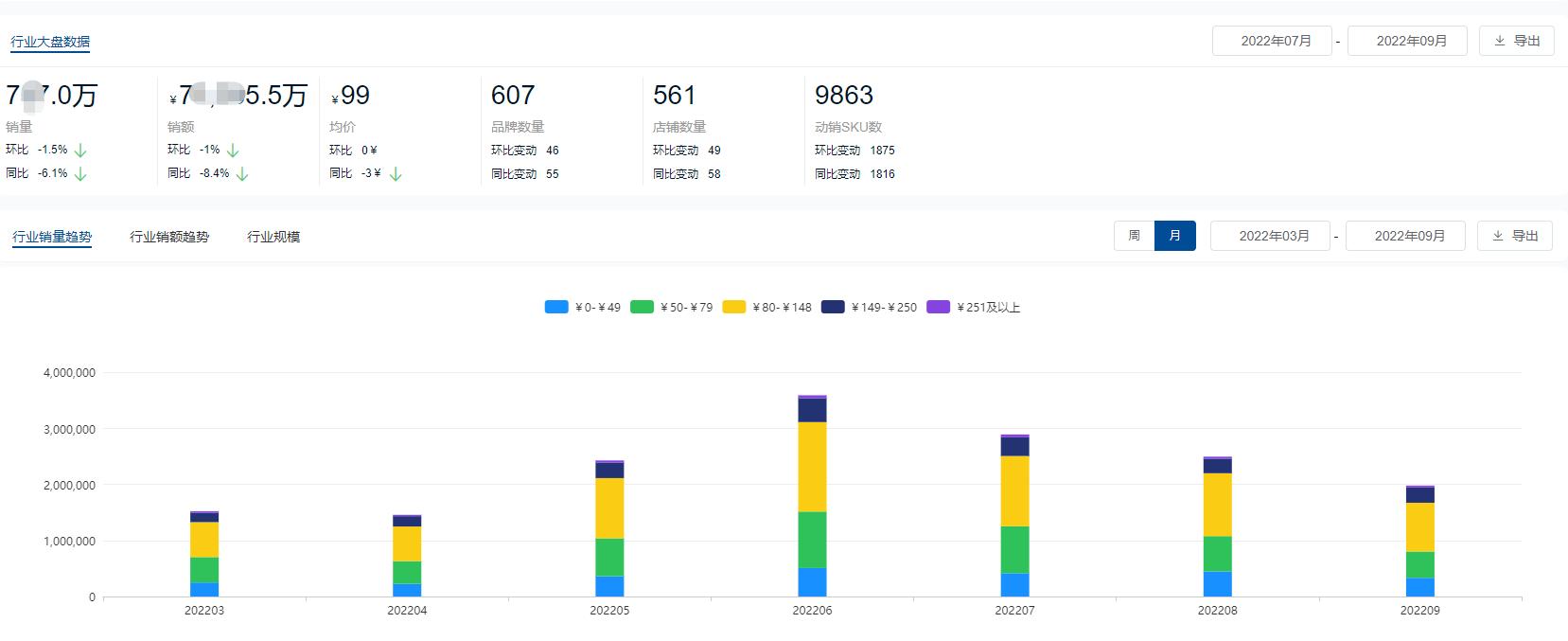Screen dimensions: 1568x641
Task: Click the 同比变动 1816 figure
Action: point(854,174)
